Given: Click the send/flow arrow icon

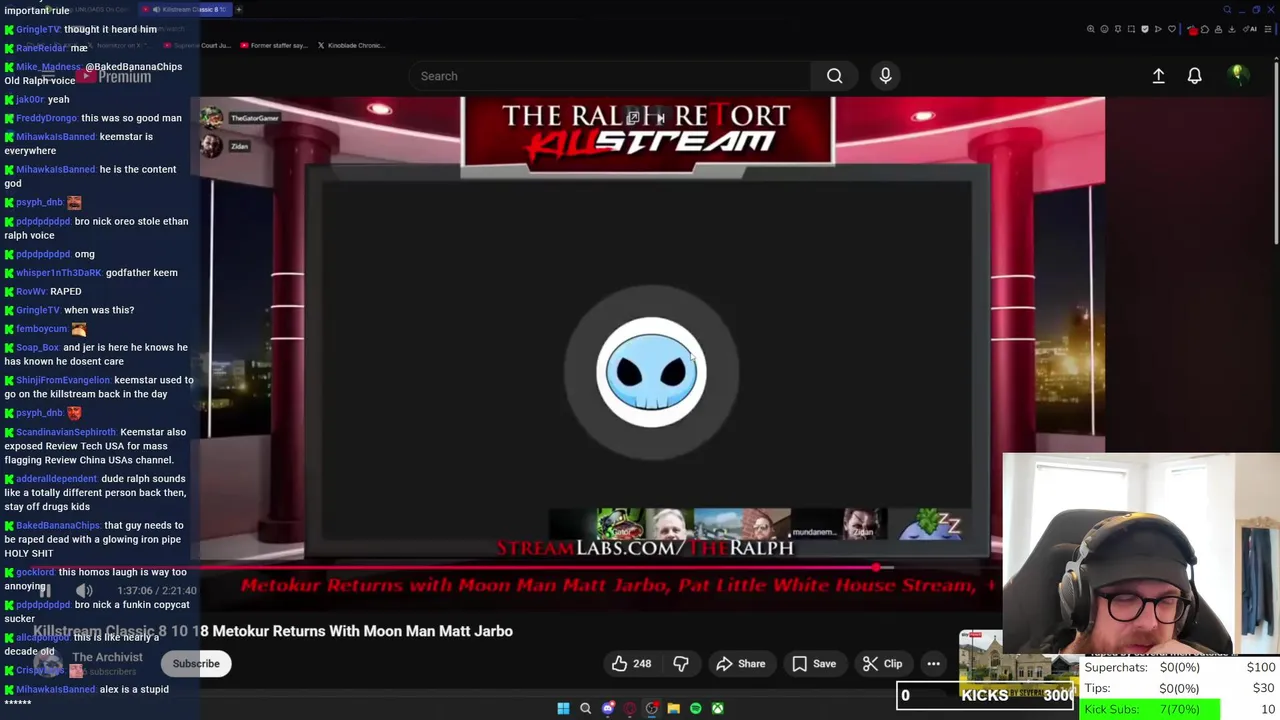Looking at the screenshot, I should [1158, 29].
